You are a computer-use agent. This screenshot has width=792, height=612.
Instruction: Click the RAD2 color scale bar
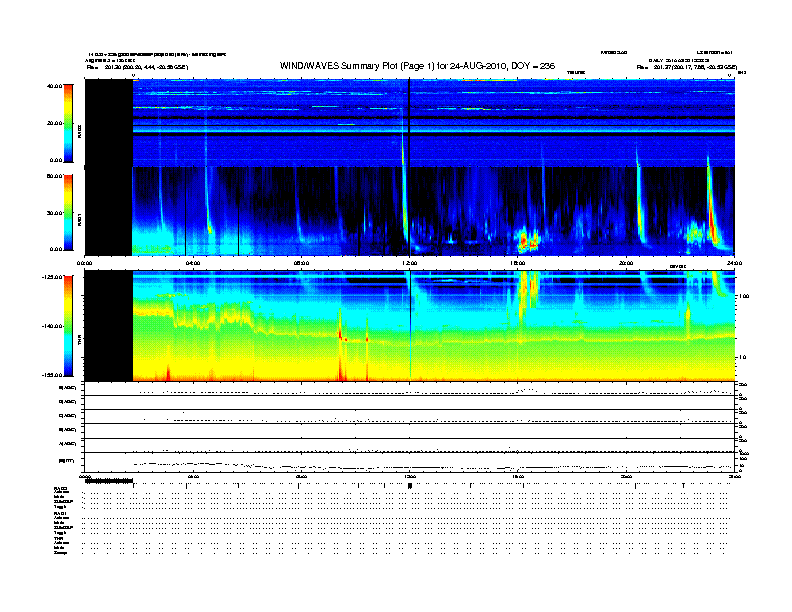coord(68,124)
